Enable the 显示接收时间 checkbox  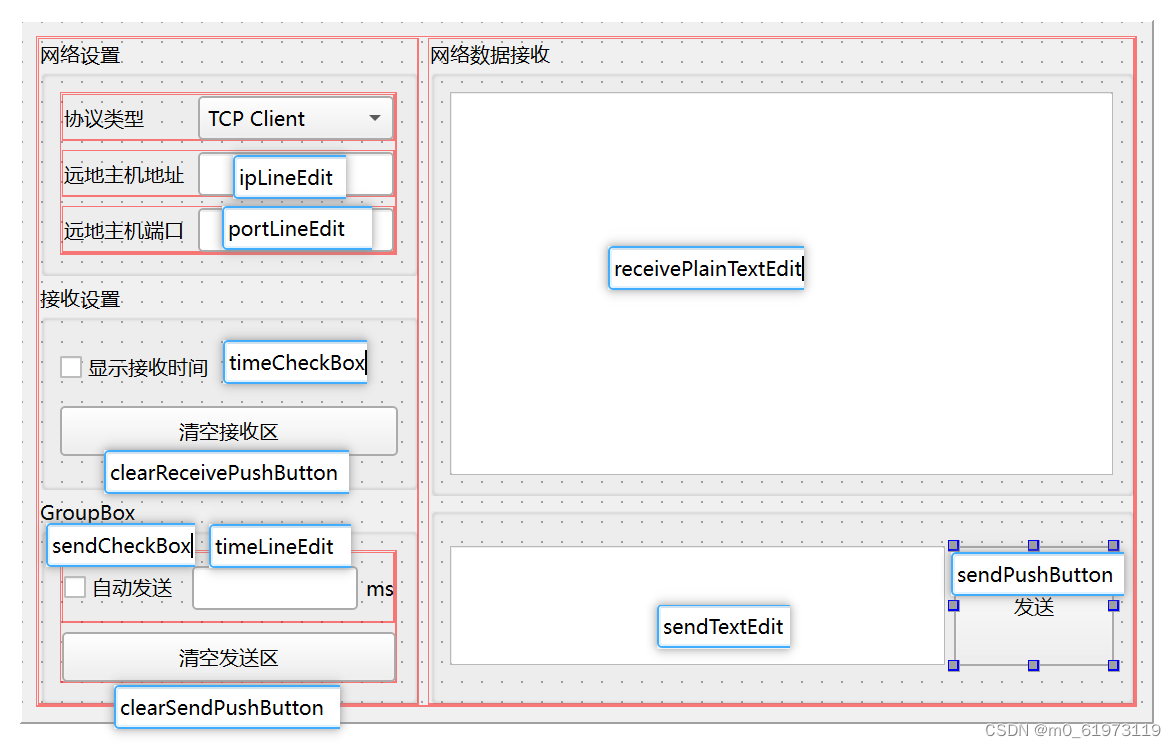tap(71, 368)
